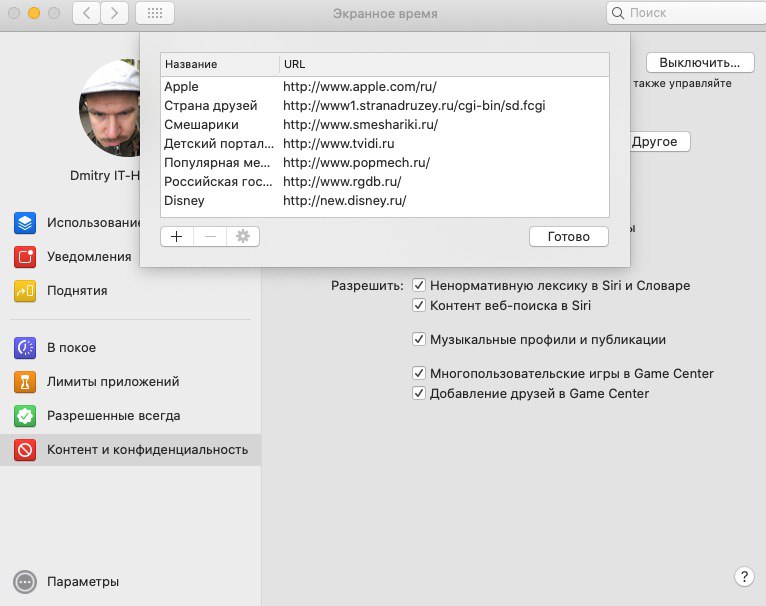Viewport: 766px width, 606px height.
Task: Click the minus button to remove a website
Action: pos(210,237)
